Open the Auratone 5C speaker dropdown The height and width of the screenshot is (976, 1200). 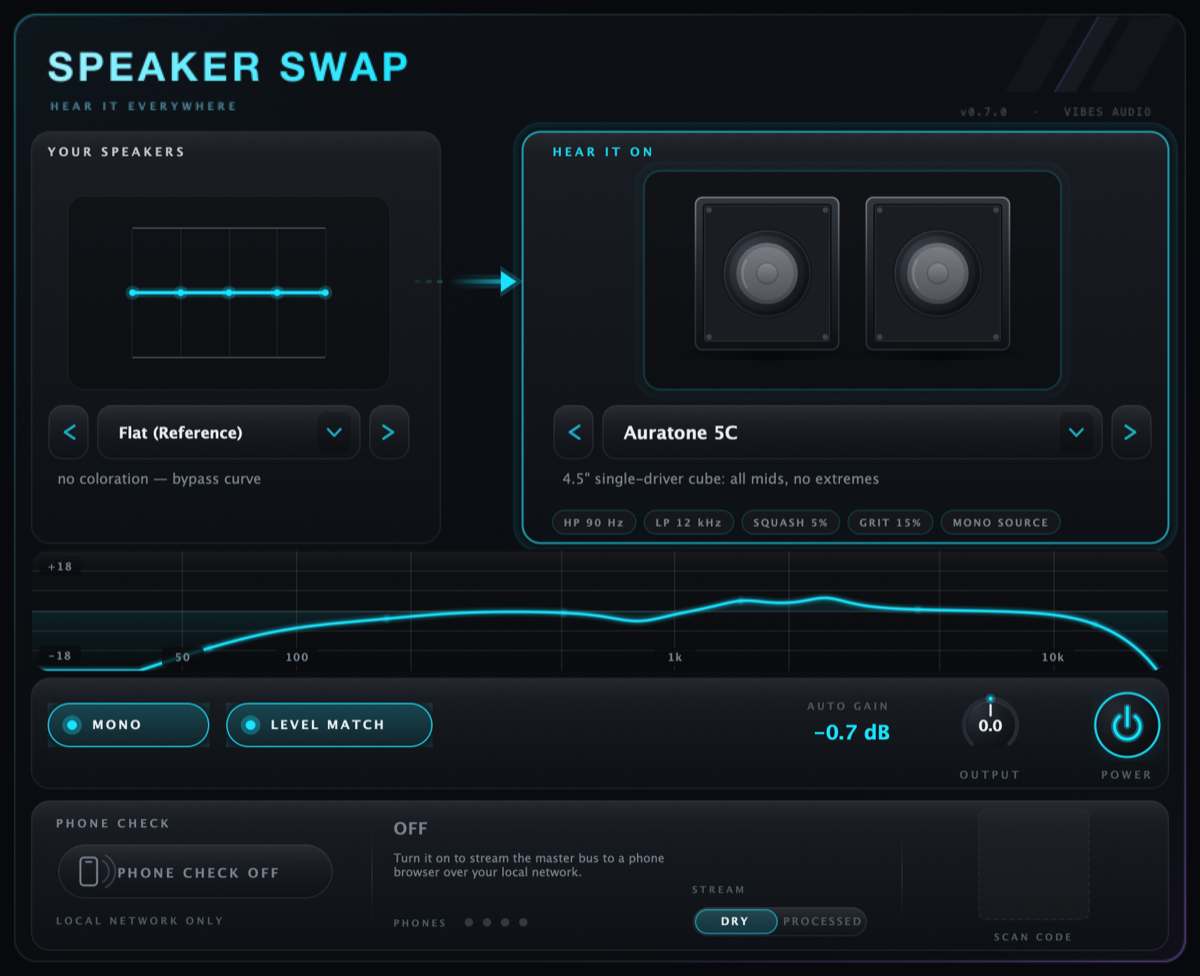(852, 432)
